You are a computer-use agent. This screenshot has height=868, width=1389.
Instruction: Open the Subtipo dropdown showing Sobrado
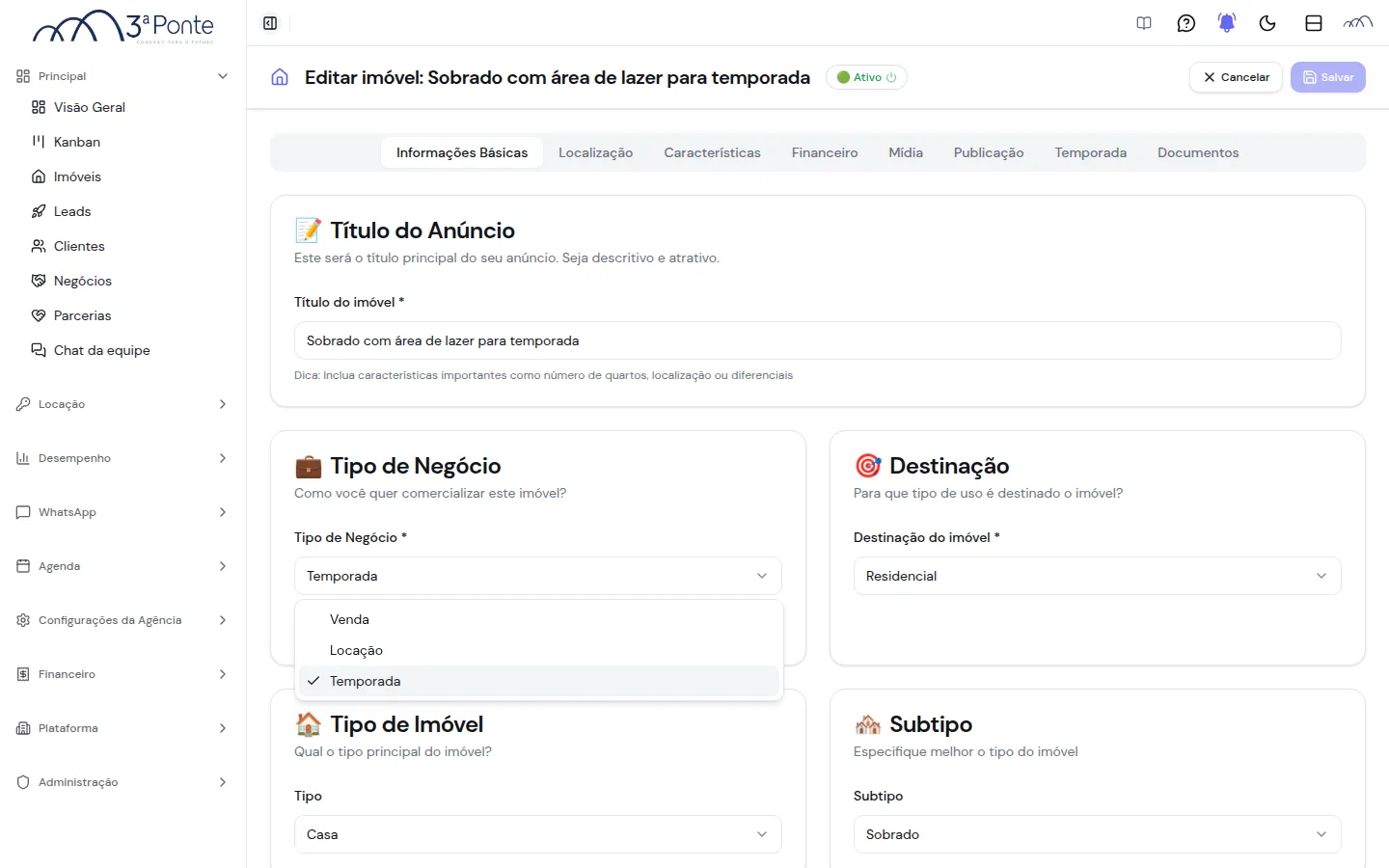coord(1098,834)
